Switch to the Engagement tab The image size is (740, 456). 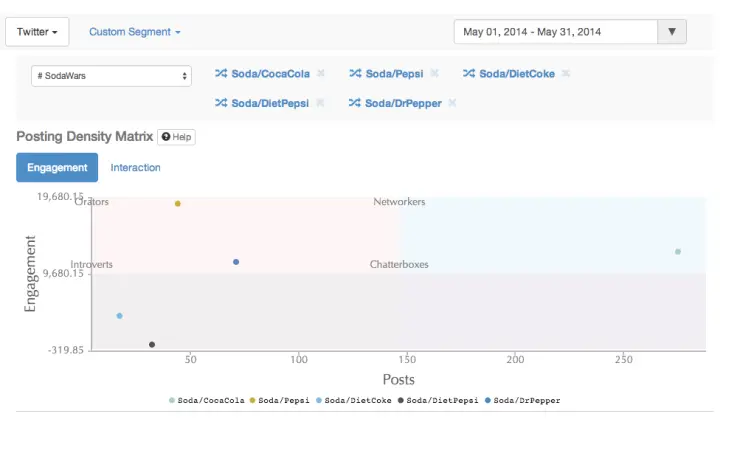pos(57,167)
